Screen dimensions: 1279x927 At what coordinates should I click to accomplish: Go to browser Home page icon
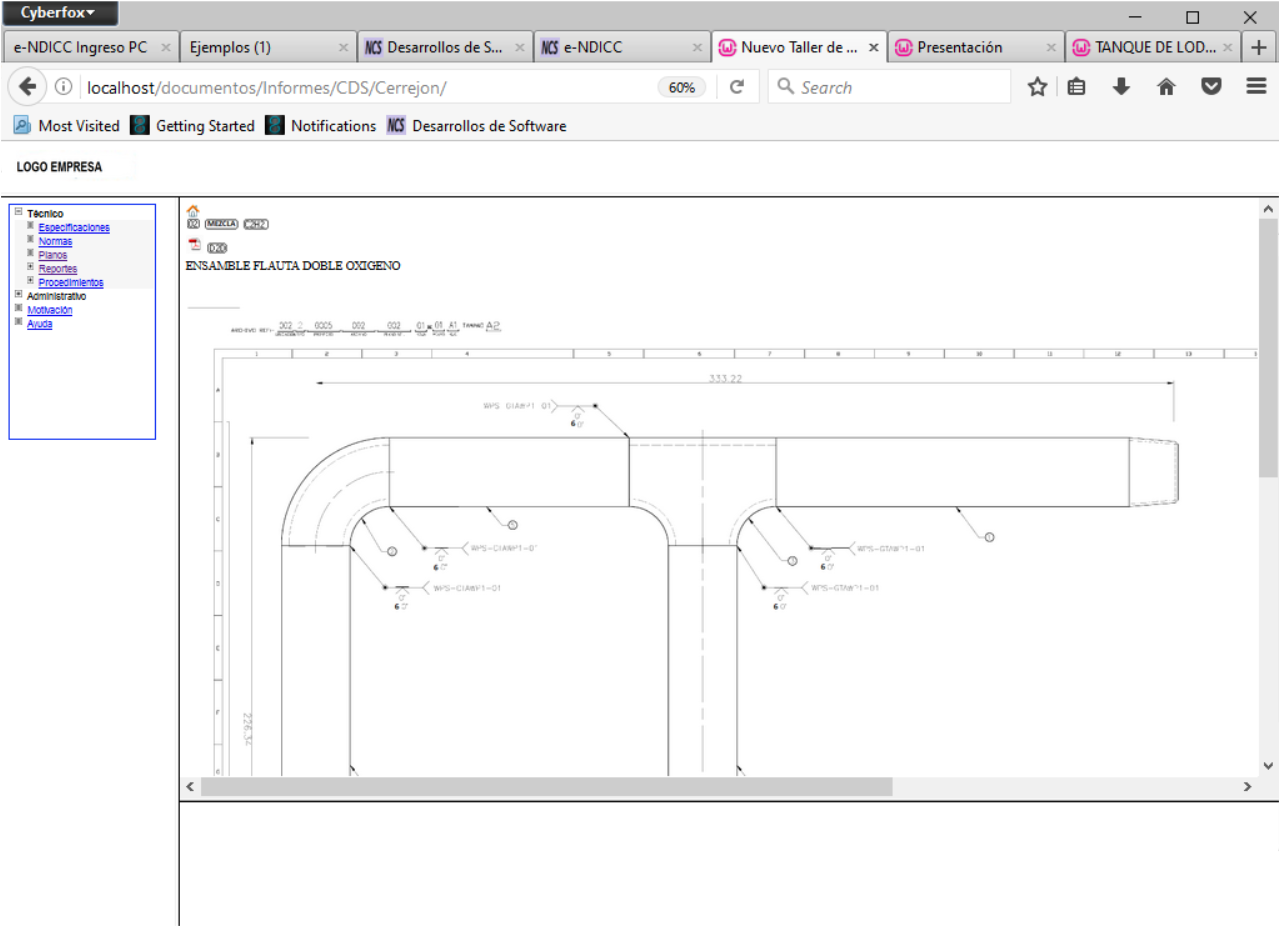pos(1165,87)
